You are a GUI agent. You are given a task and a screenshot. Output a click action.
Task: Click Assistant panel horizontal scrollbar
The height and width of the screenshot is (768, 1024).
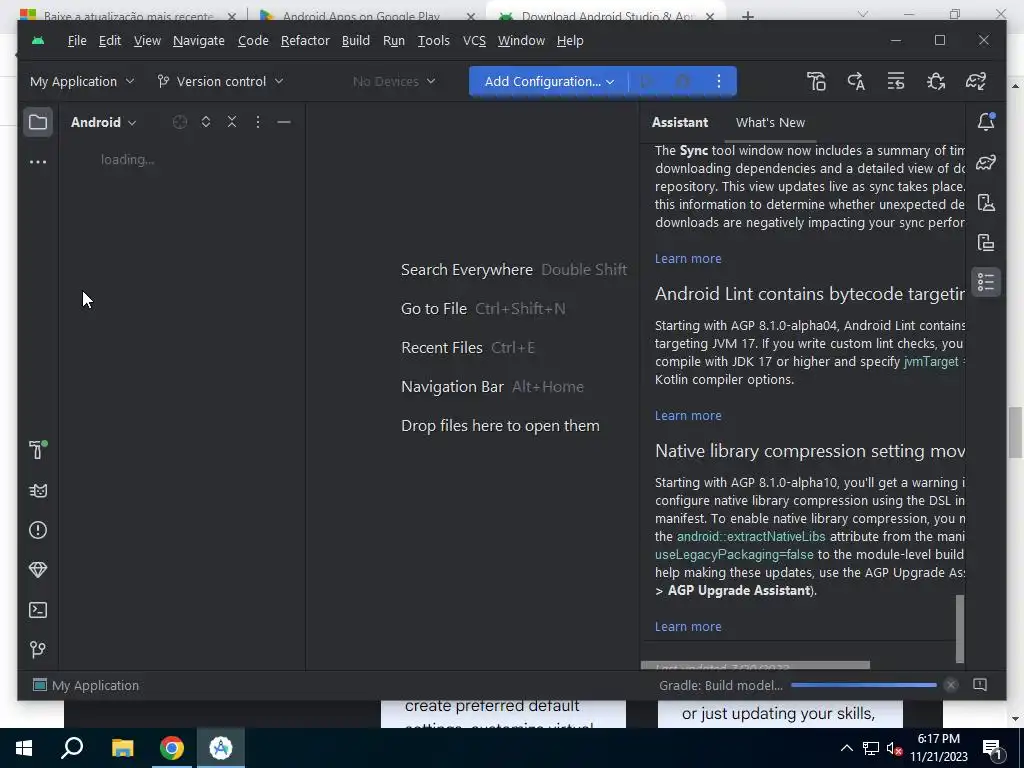pos(755,665)
